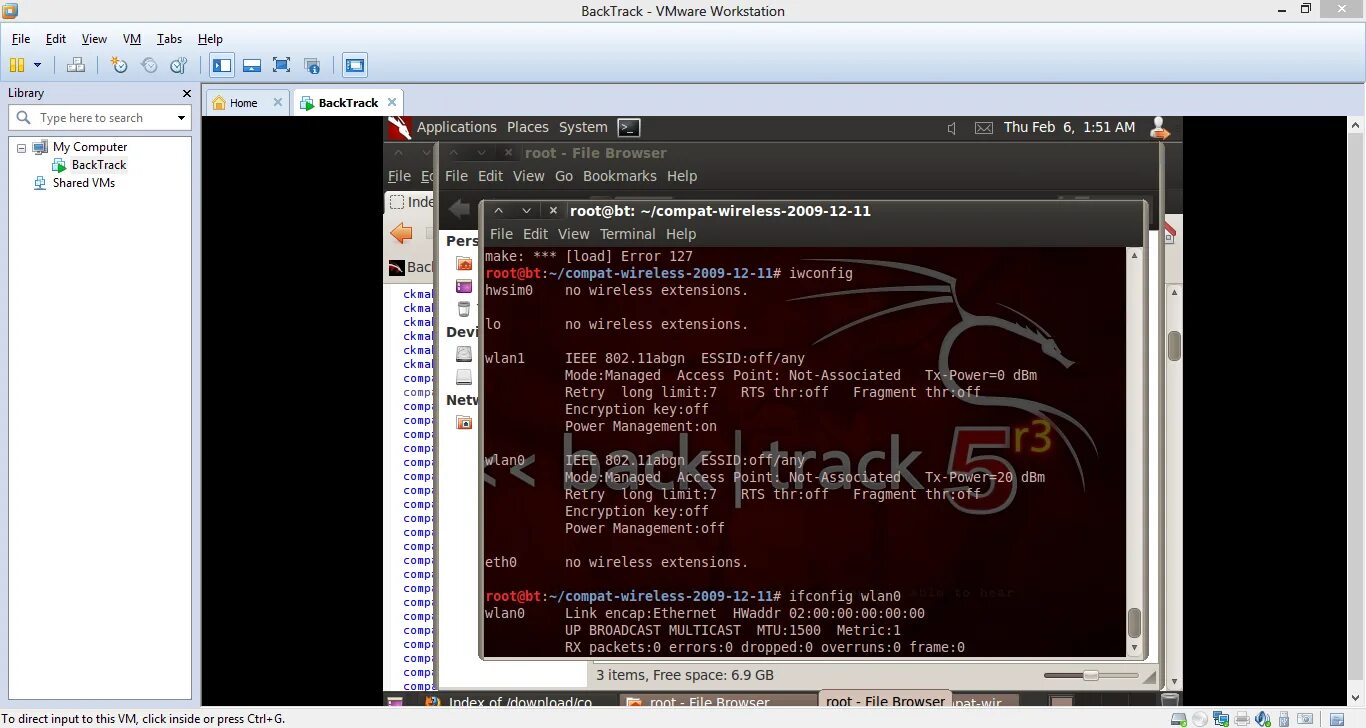Open the terminal's View menu
The image size is (1366, 728).
tap(574, 234)
